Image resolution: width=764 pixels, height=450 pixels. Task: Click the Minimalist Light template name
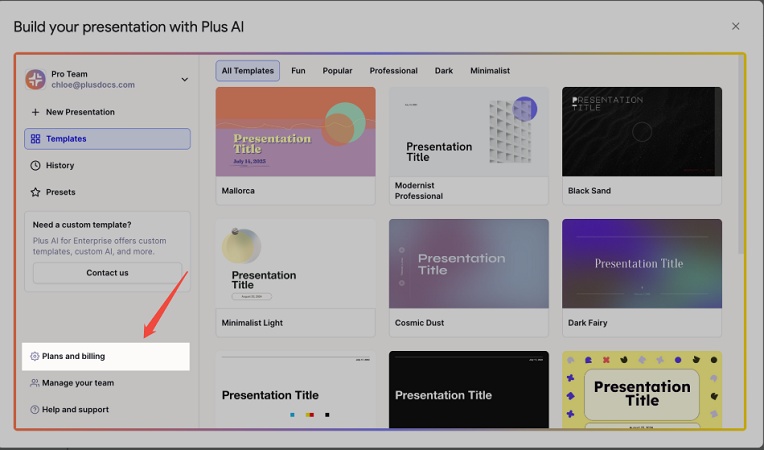tap(252, 323)
